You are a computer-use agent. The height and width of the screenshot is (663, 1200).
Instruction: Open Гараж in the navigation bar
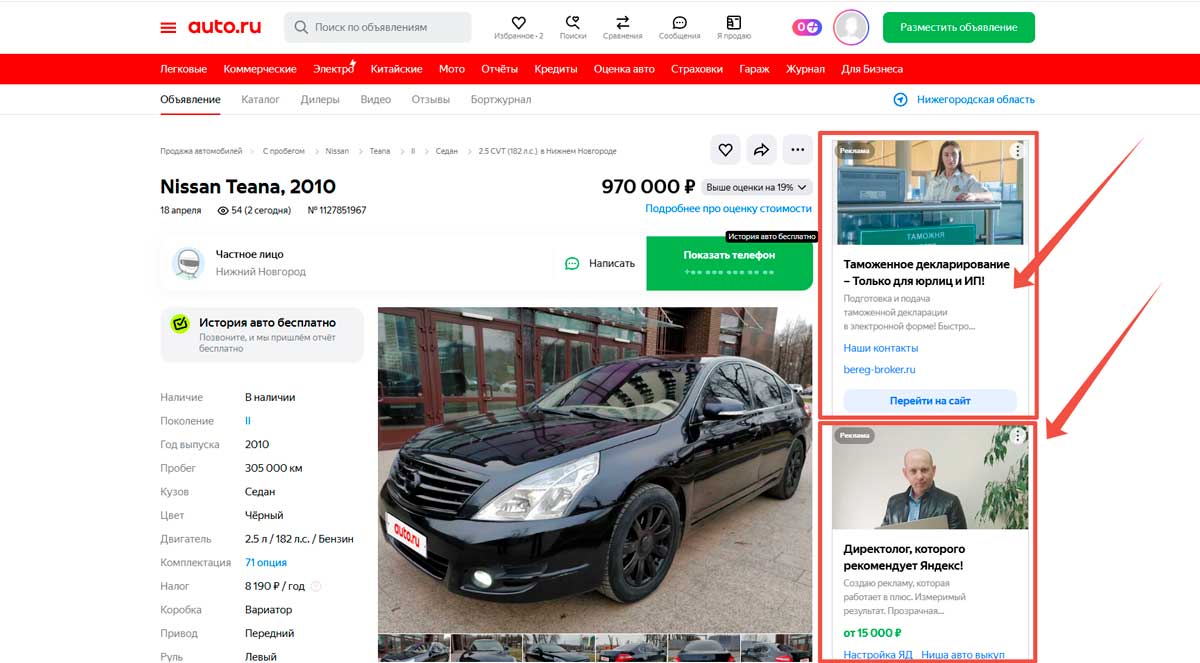[x=754, y=69]
